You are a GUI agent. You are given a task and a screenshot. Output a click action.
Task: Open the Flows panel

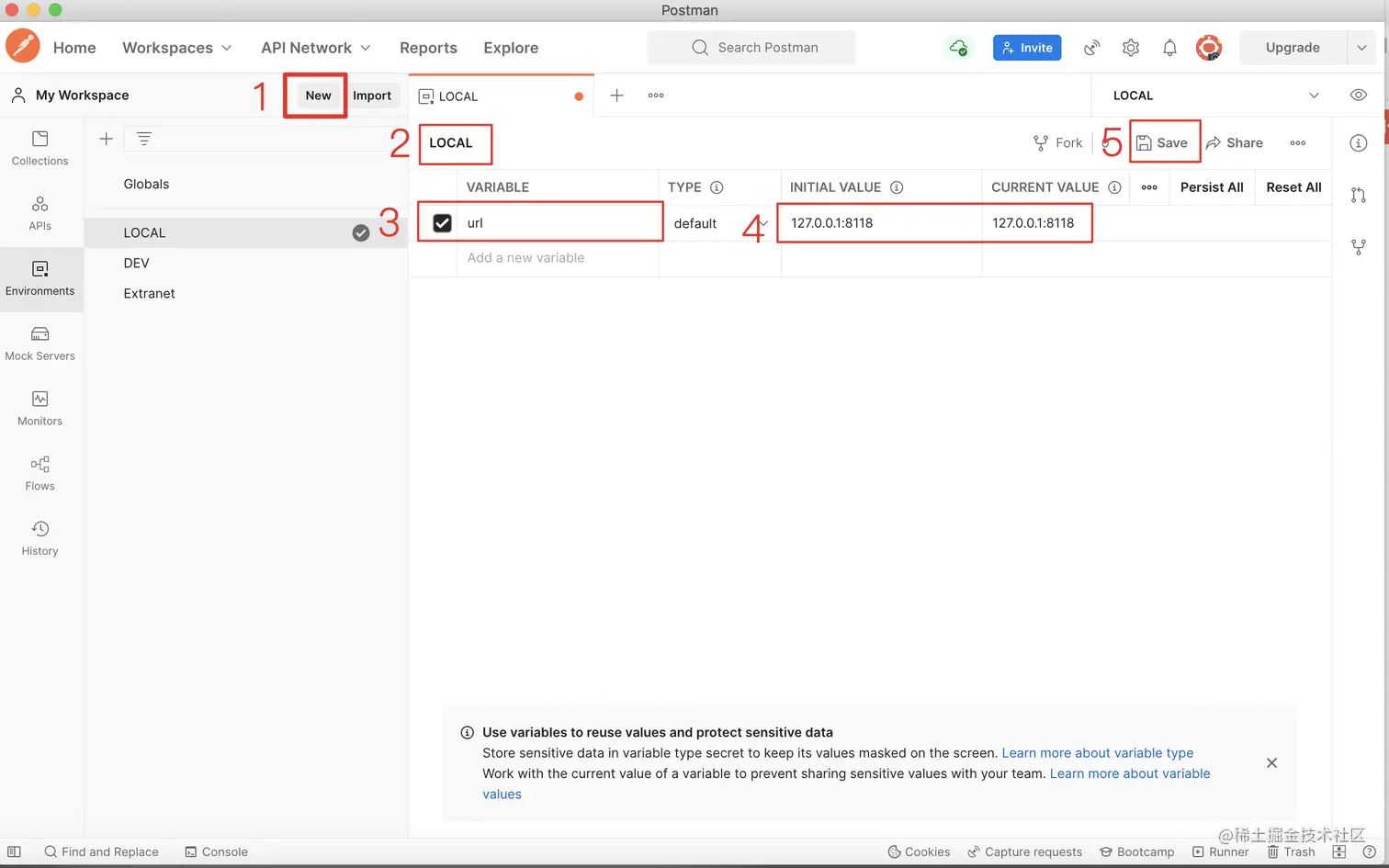pyautogui.click(x=40, y=474)
